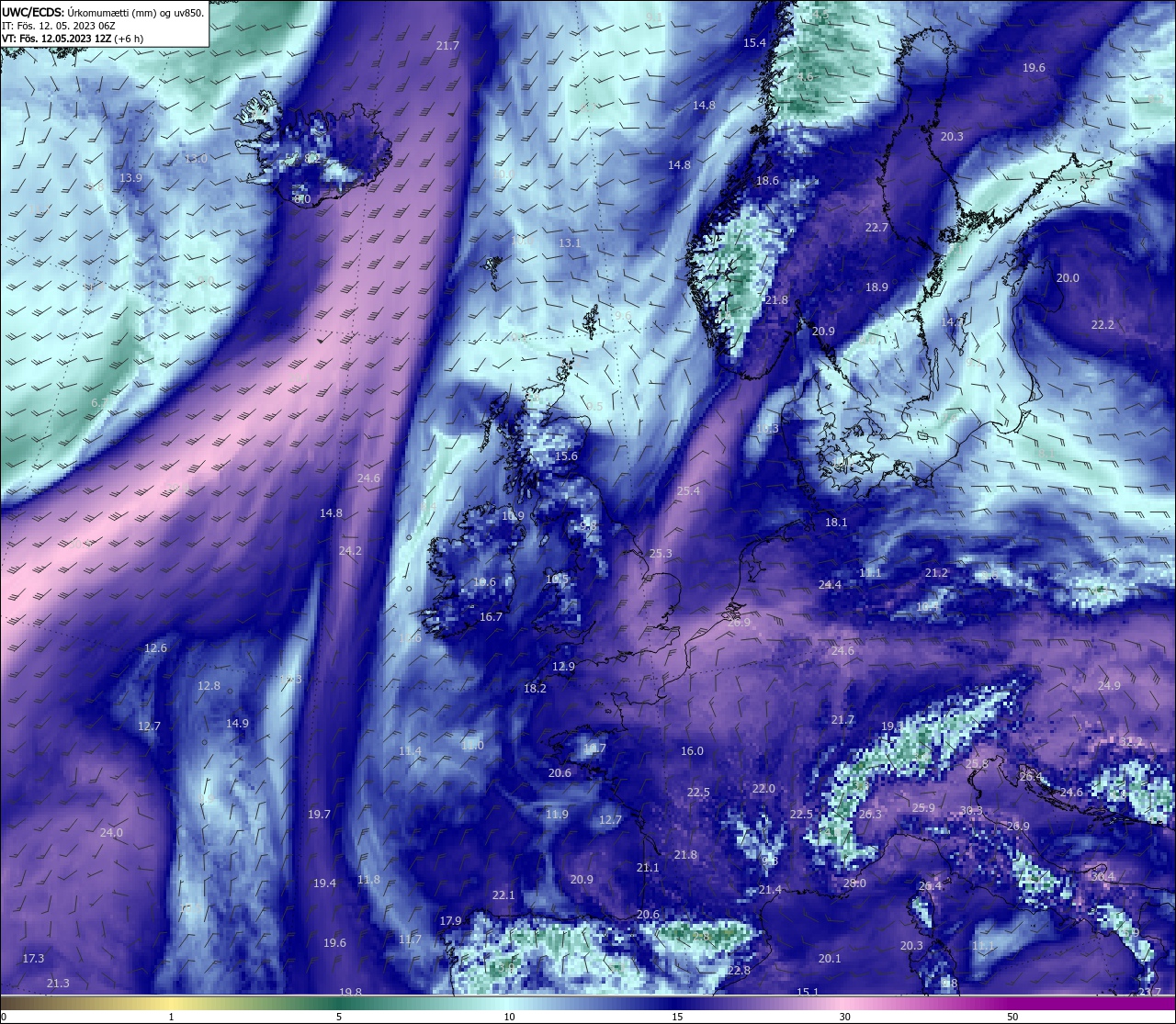Click the IT initial time line reading 06Z

coord(59,26)
